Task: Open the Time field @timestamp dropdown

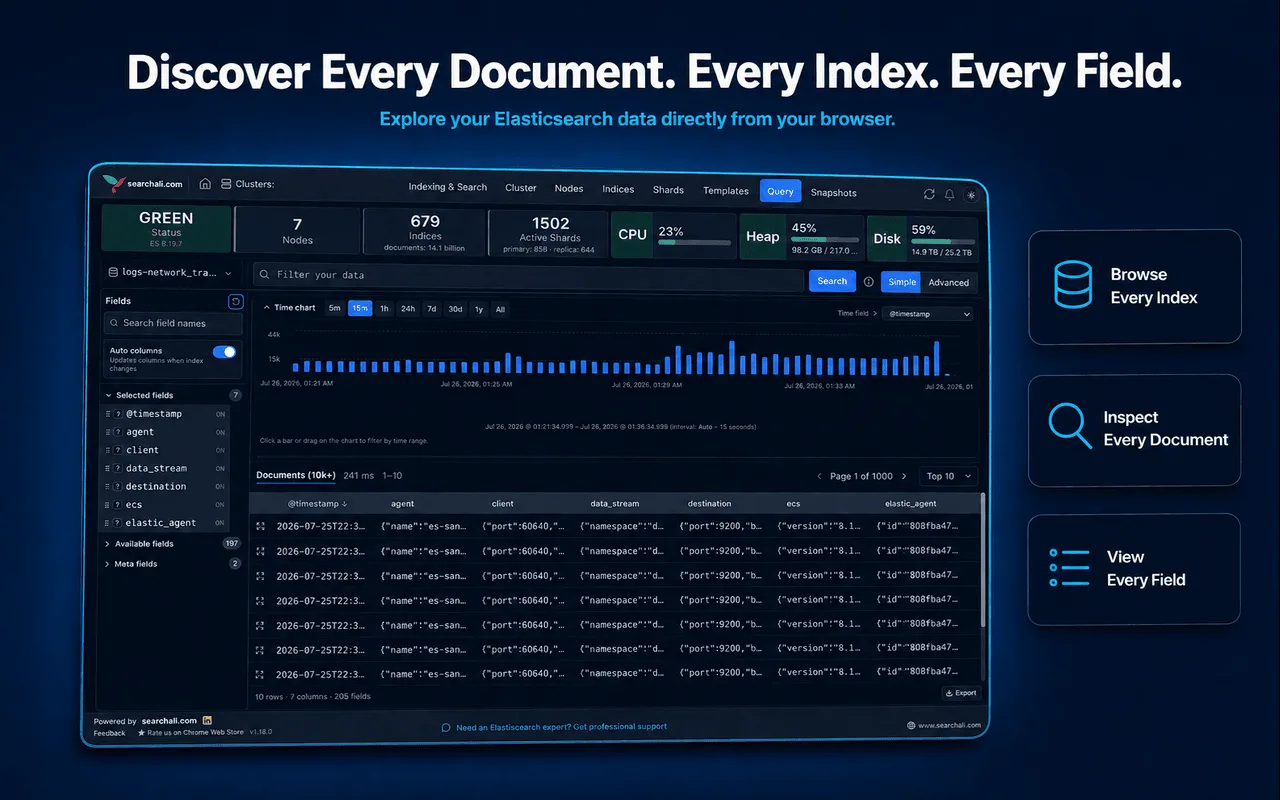Action: point(927,314)
